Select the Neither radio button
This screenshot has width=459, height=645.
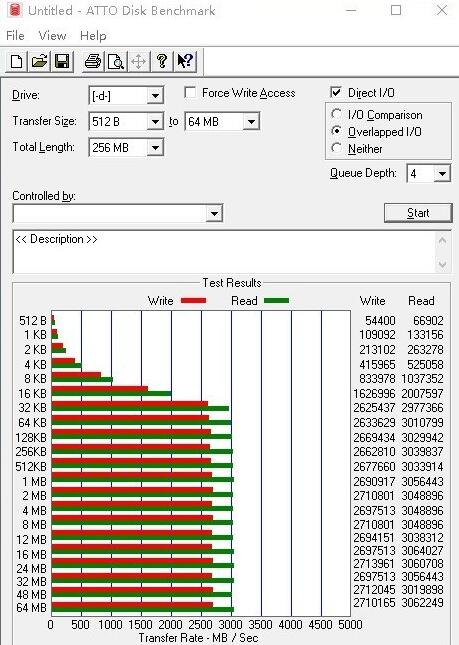336,148
